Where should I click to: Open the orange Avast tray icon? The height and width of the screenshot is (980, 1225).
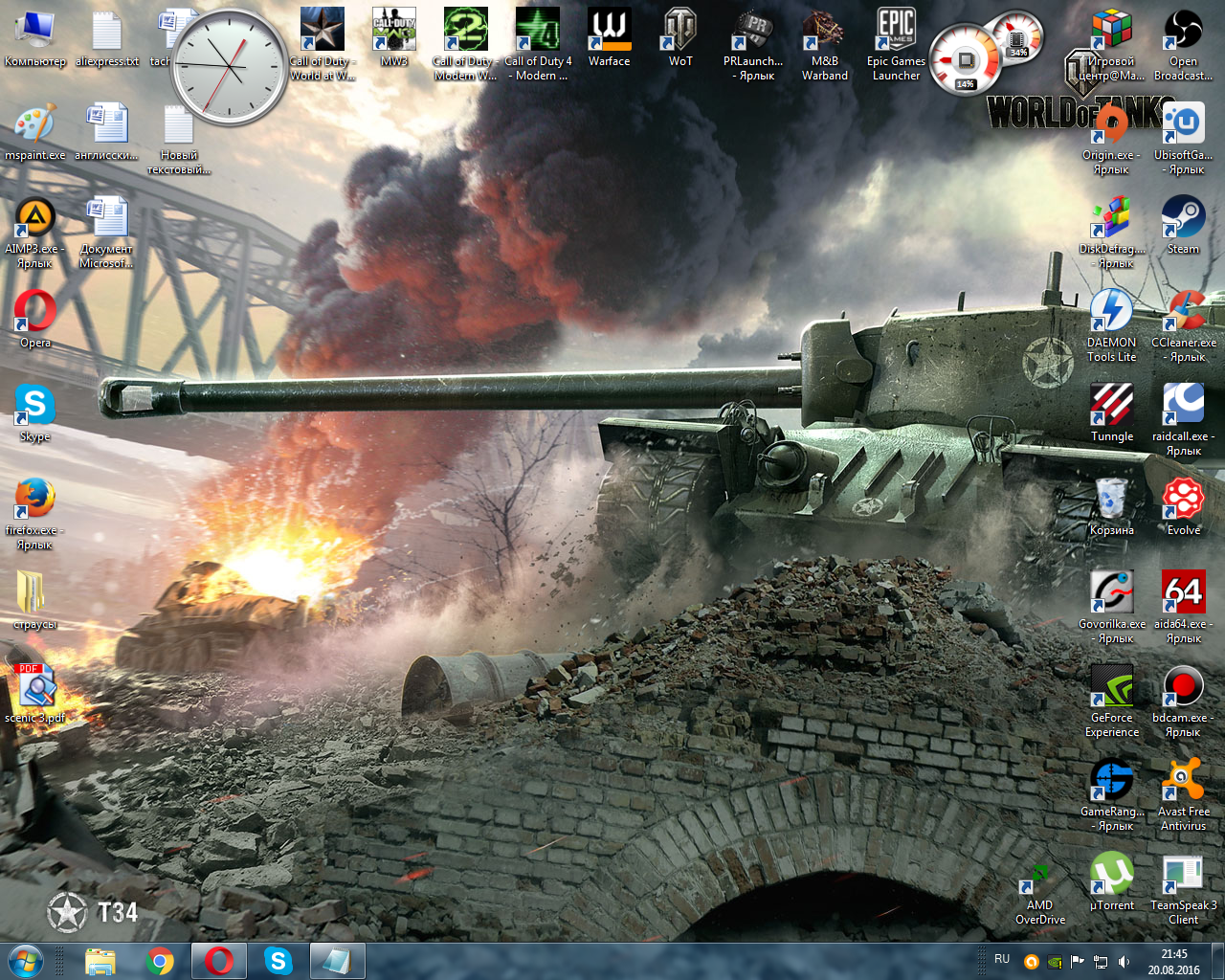coord(1032,962)
